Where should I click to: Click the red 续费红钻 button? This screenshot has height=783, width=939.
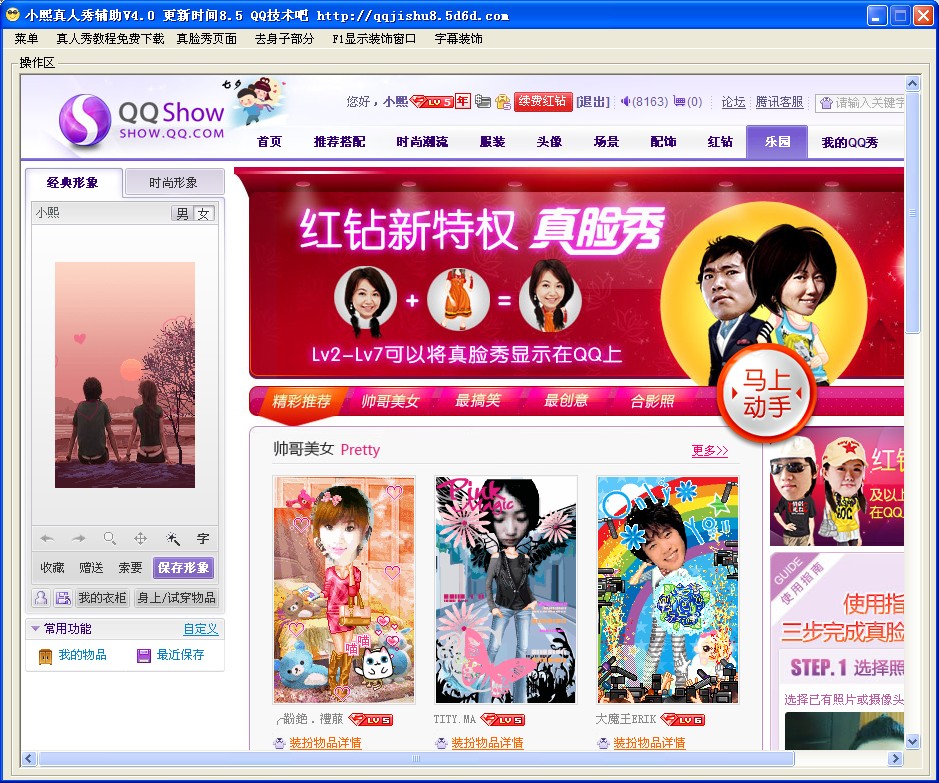(543, 102)
